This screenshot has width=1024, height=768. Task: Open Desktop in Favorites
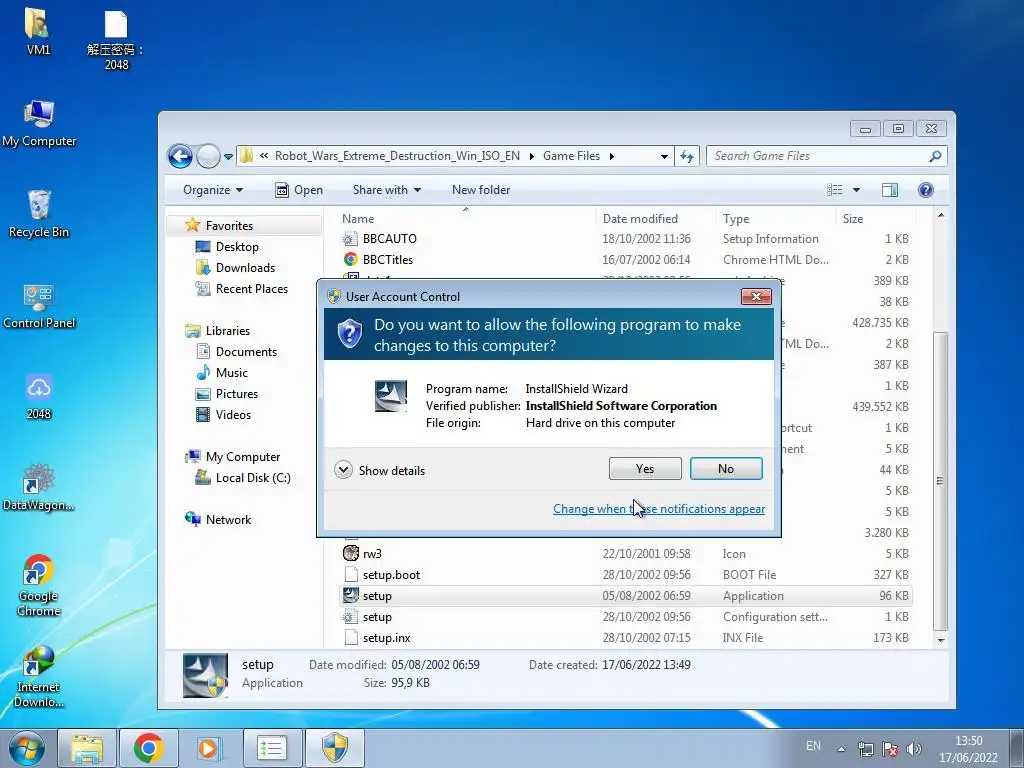237,247
